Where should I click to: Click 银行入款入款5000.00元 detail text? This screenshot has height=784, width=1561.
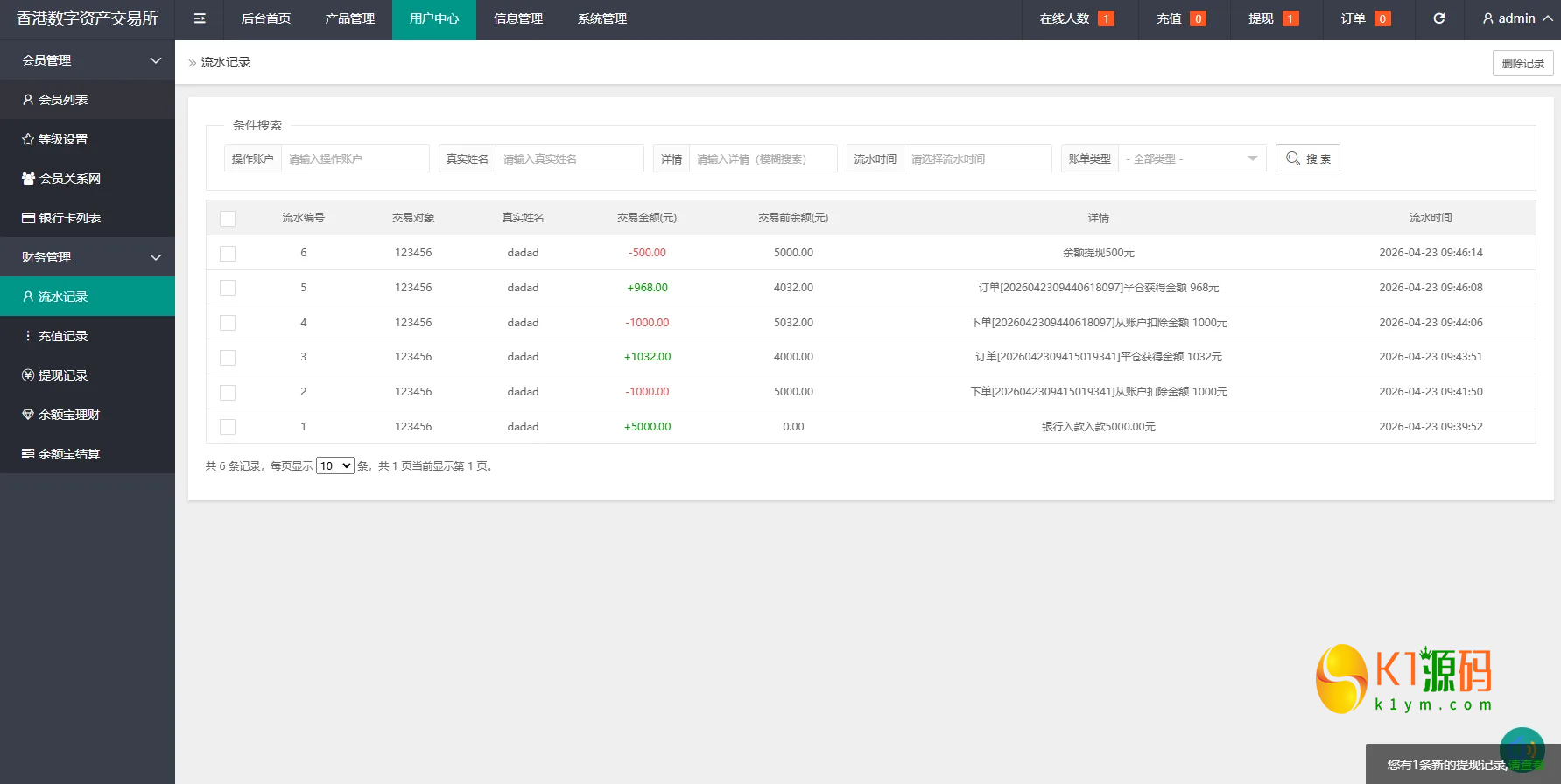point(1099,427)
